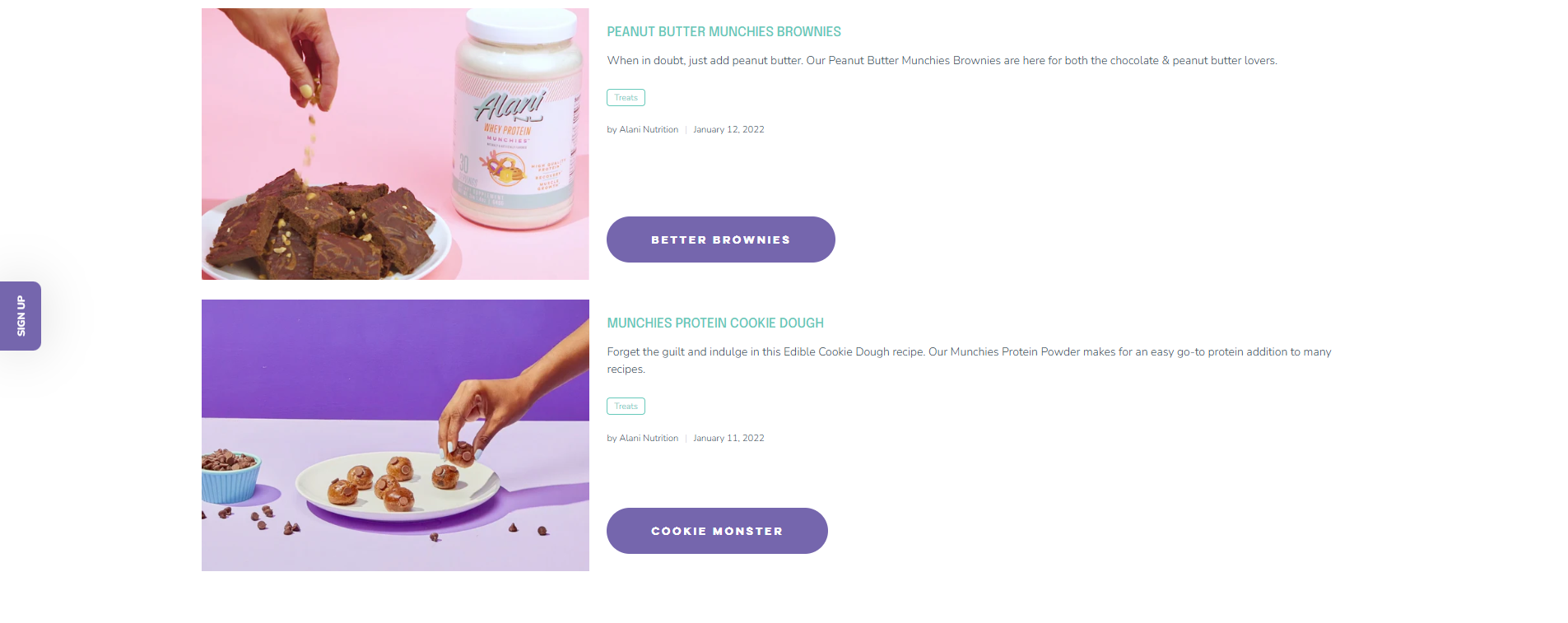
Task: Click the January 11, 2022 date
Action: [728, 438]
